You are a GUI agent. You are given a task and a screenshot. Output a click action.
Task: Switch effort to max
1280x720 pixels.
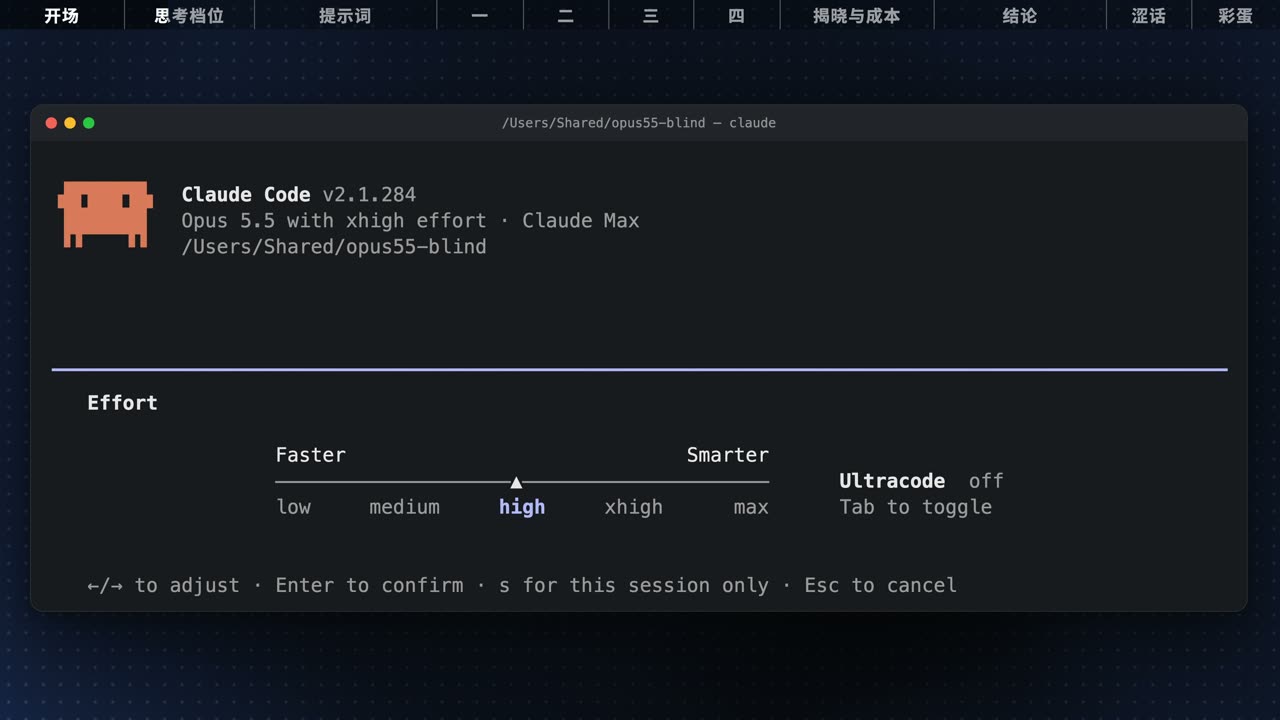click(751, 507)
